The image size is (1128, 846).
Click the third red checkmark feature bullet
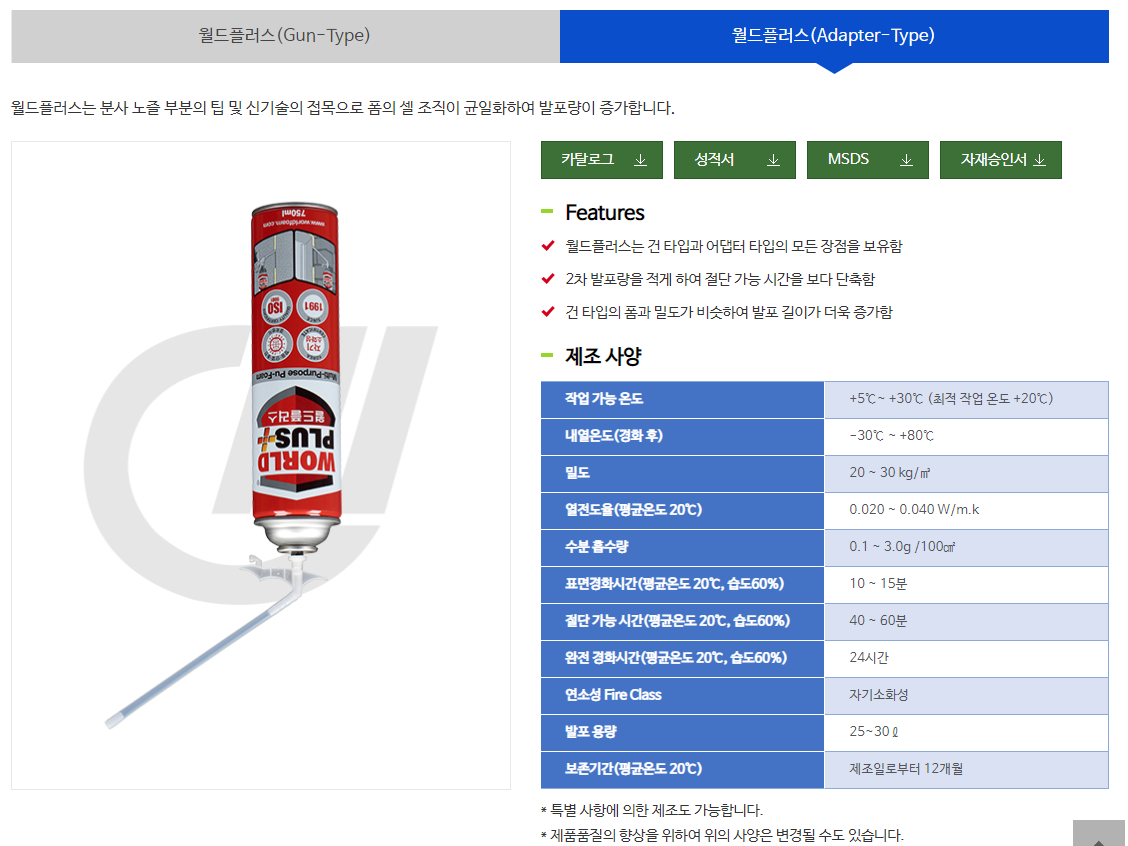548,311
